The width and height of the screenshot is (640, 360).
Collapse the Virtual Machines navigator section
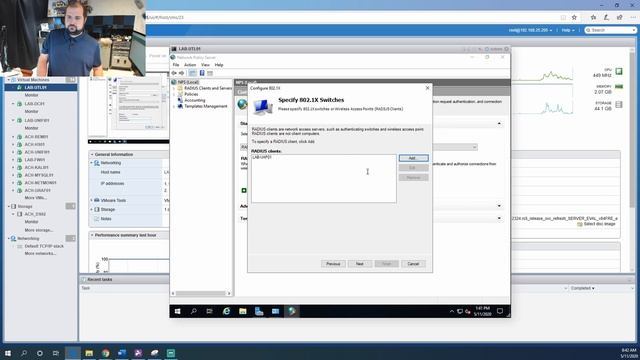coord(8,80)
